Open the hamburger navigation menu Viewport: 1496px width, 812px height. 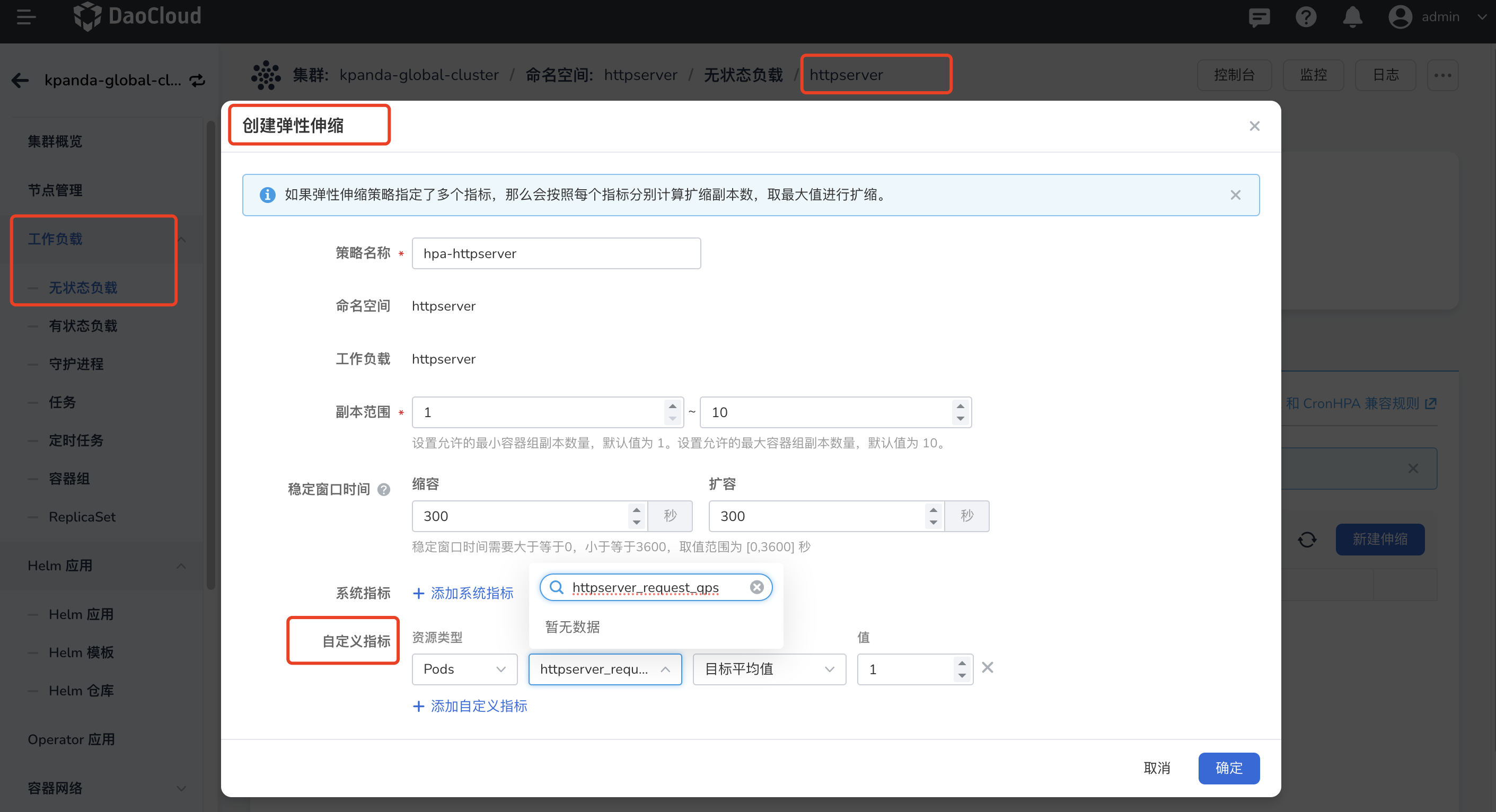(25, 17)
